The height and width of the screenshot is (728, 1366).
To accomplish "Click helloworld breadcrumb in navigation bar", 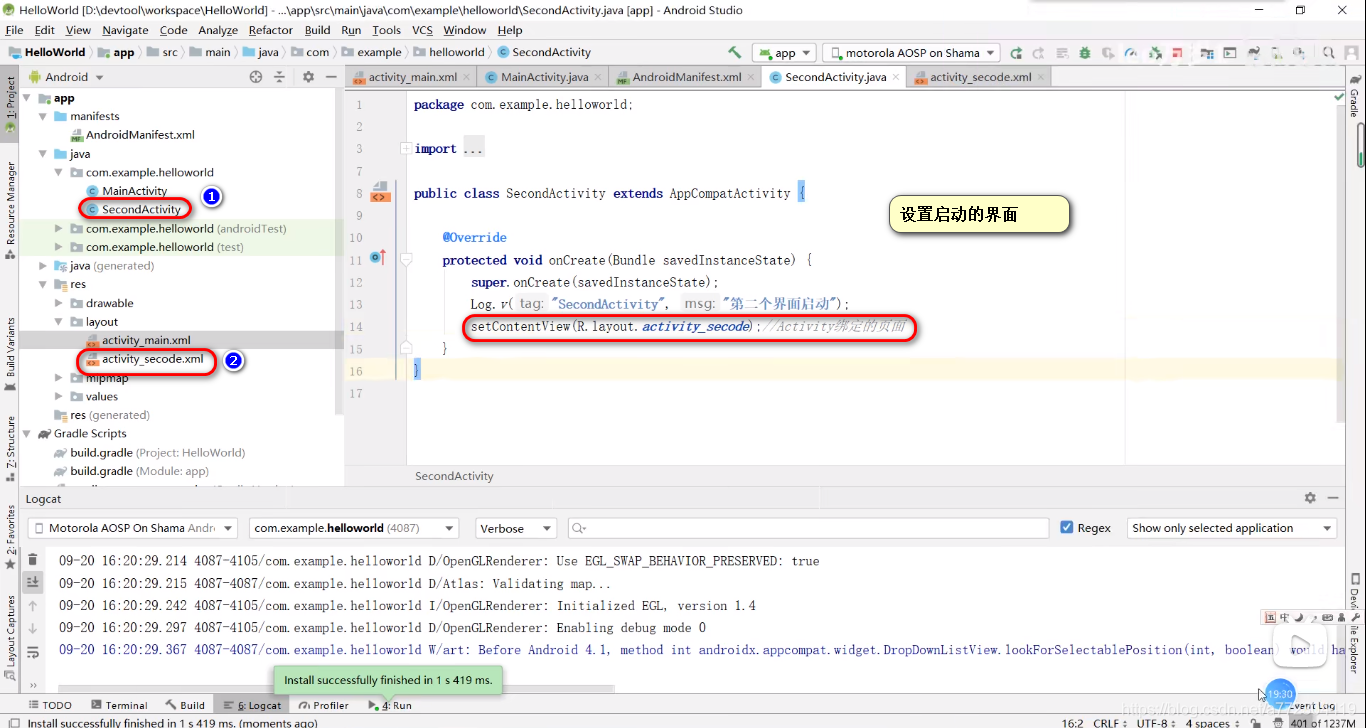I will point(456,53).
